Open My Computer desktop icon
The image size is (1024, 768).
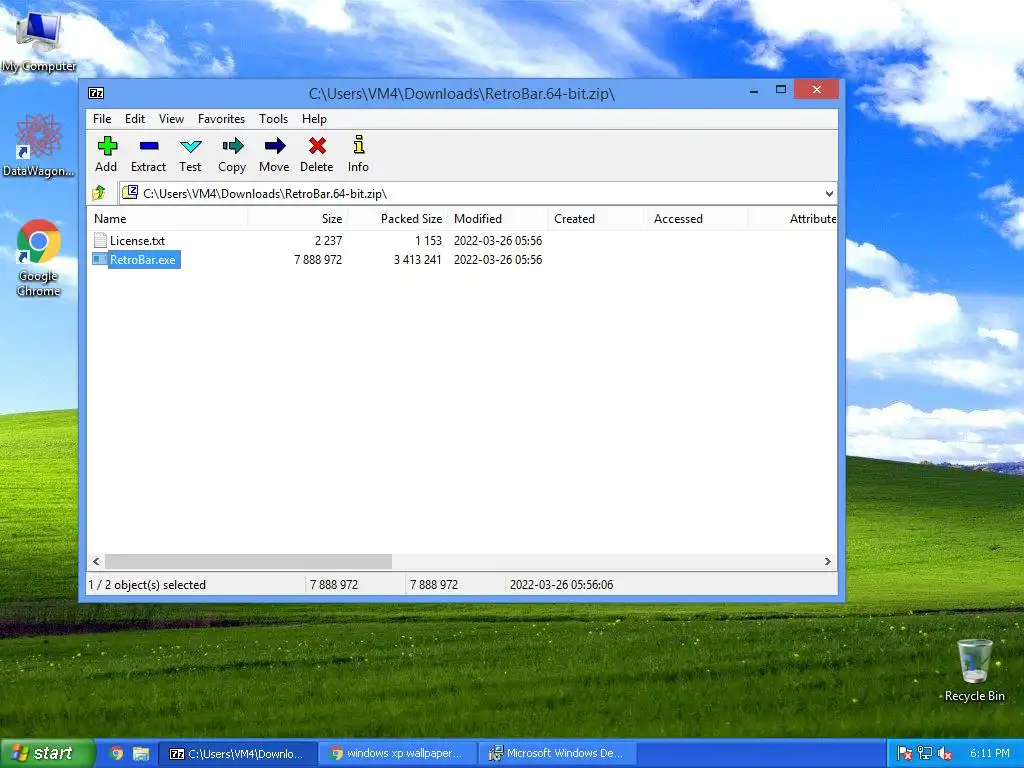coord(39,42)
